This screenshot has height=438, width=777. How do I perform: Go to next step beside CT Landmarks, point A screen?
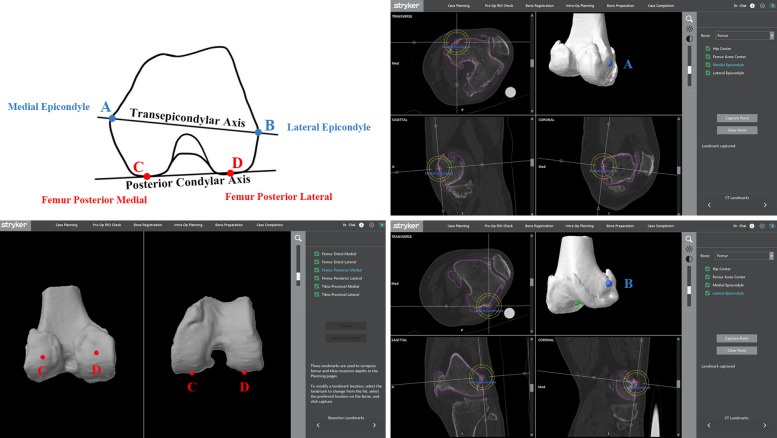click(x=765, y=205)
